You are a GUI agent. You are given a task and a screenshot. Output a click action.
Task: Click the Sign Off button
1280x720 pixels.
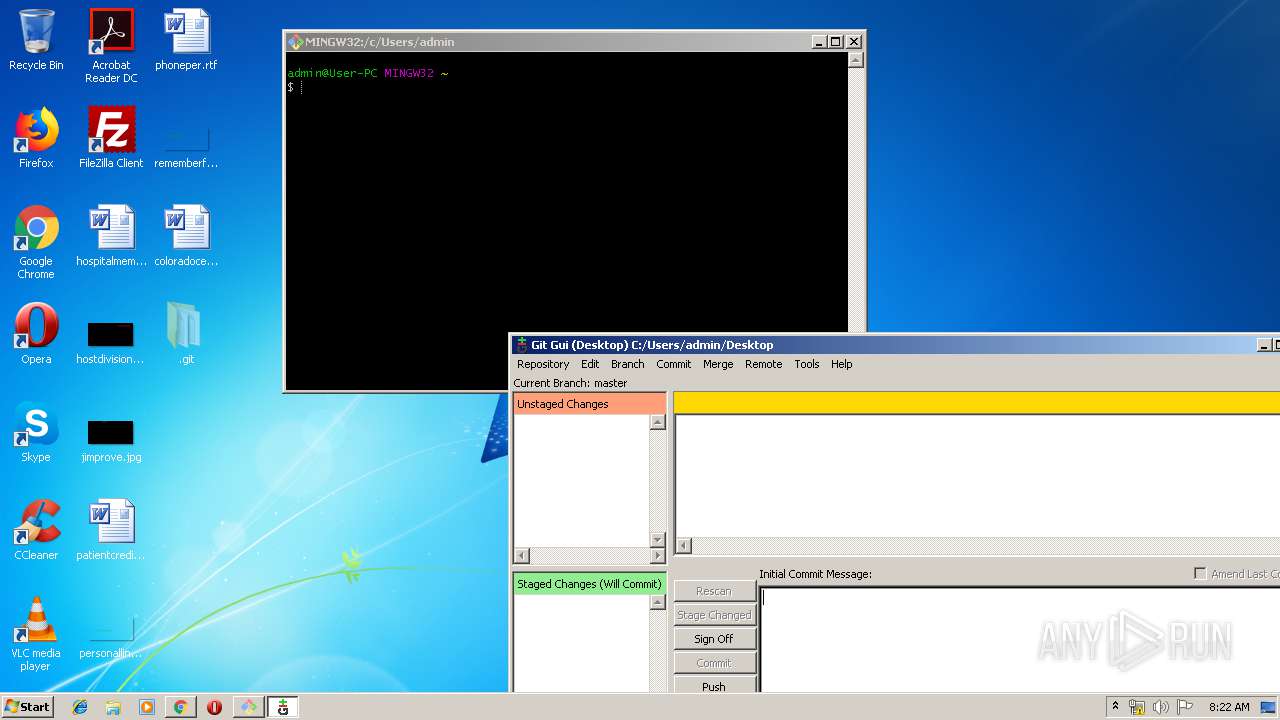pos(714,639)
